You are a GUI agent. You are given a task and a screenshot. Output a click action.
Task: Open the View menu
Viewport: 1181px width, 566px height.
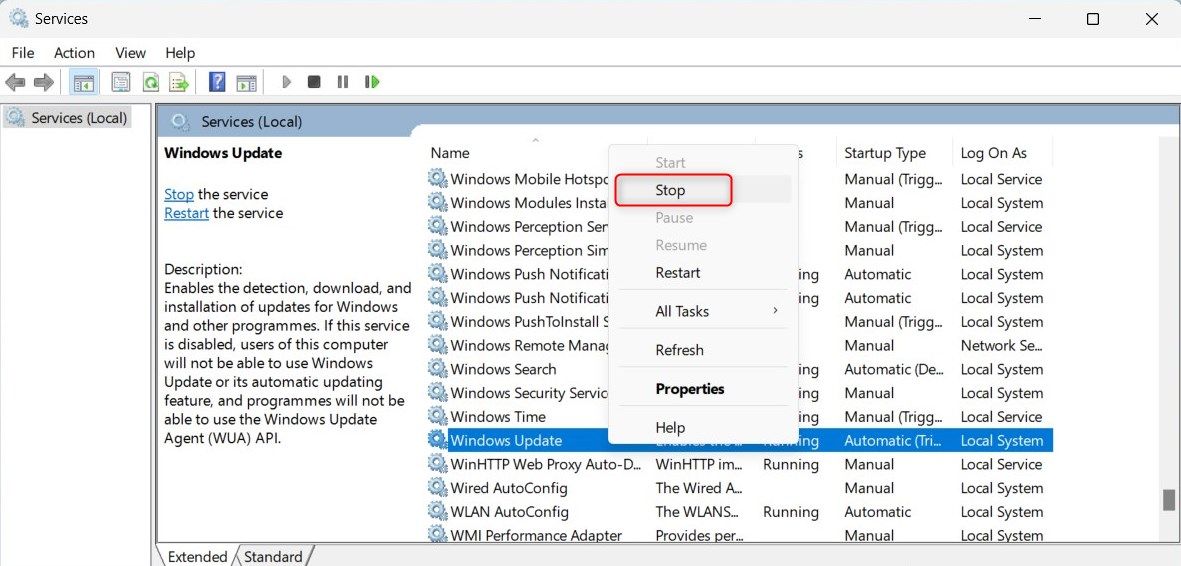[x=130, y=53]
